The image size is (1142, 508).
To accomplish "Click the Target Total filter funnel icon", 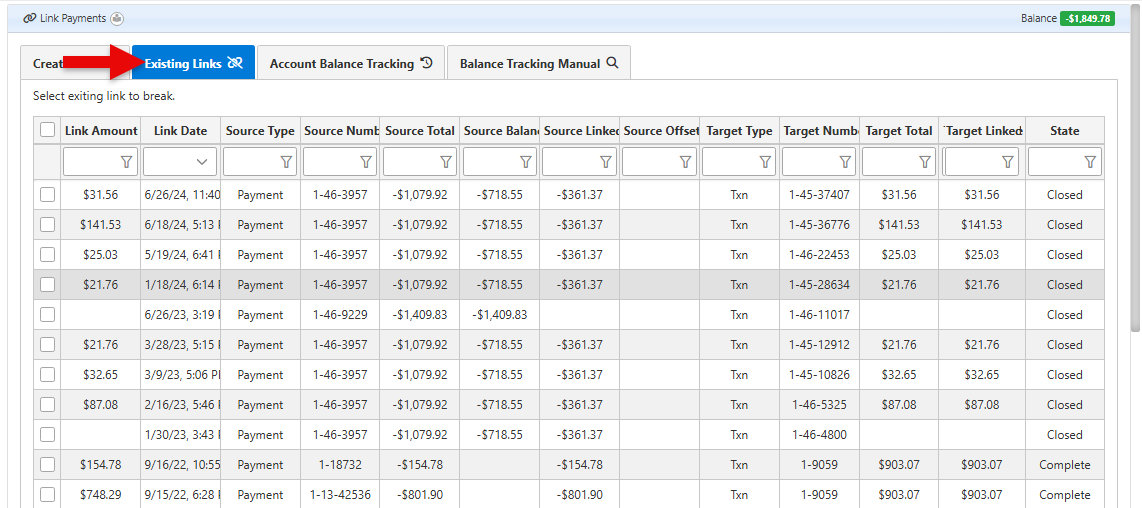I will [925, 162].
